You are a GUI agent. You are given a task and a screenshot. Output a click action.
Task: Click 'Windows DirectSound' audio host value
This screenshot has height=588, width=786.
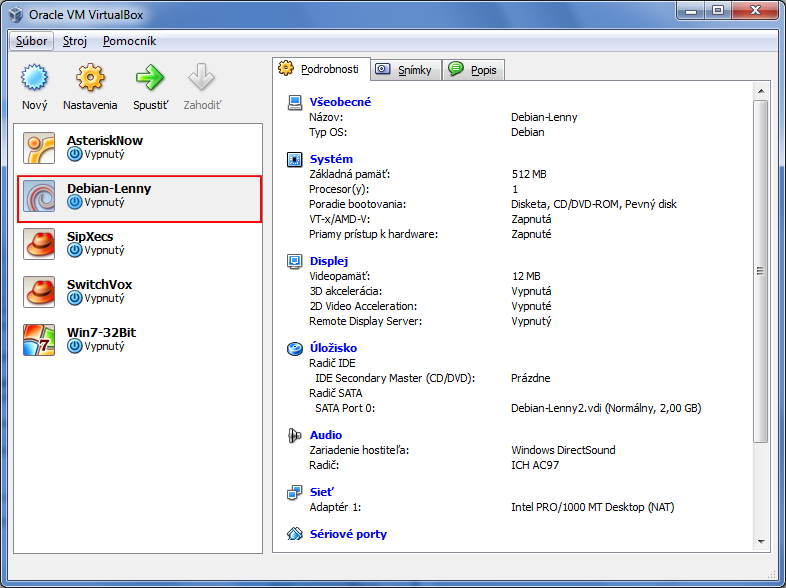(563, 450)
